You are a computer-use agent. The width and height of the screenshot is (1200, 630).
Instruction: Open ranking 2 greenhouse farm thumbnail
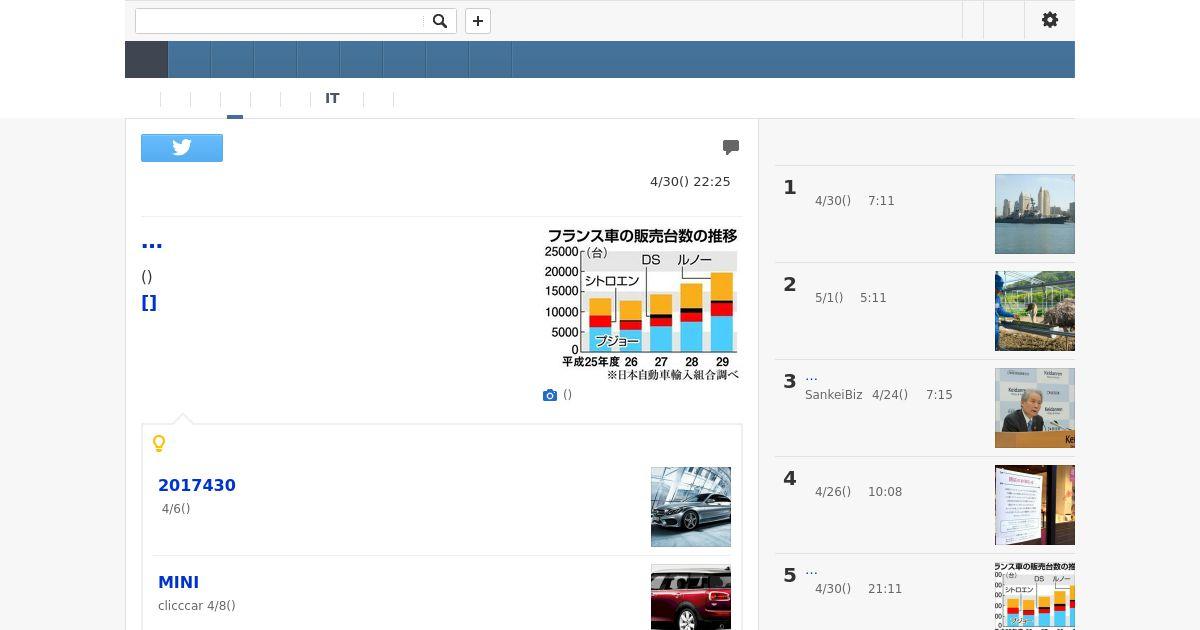point(1035,311)
